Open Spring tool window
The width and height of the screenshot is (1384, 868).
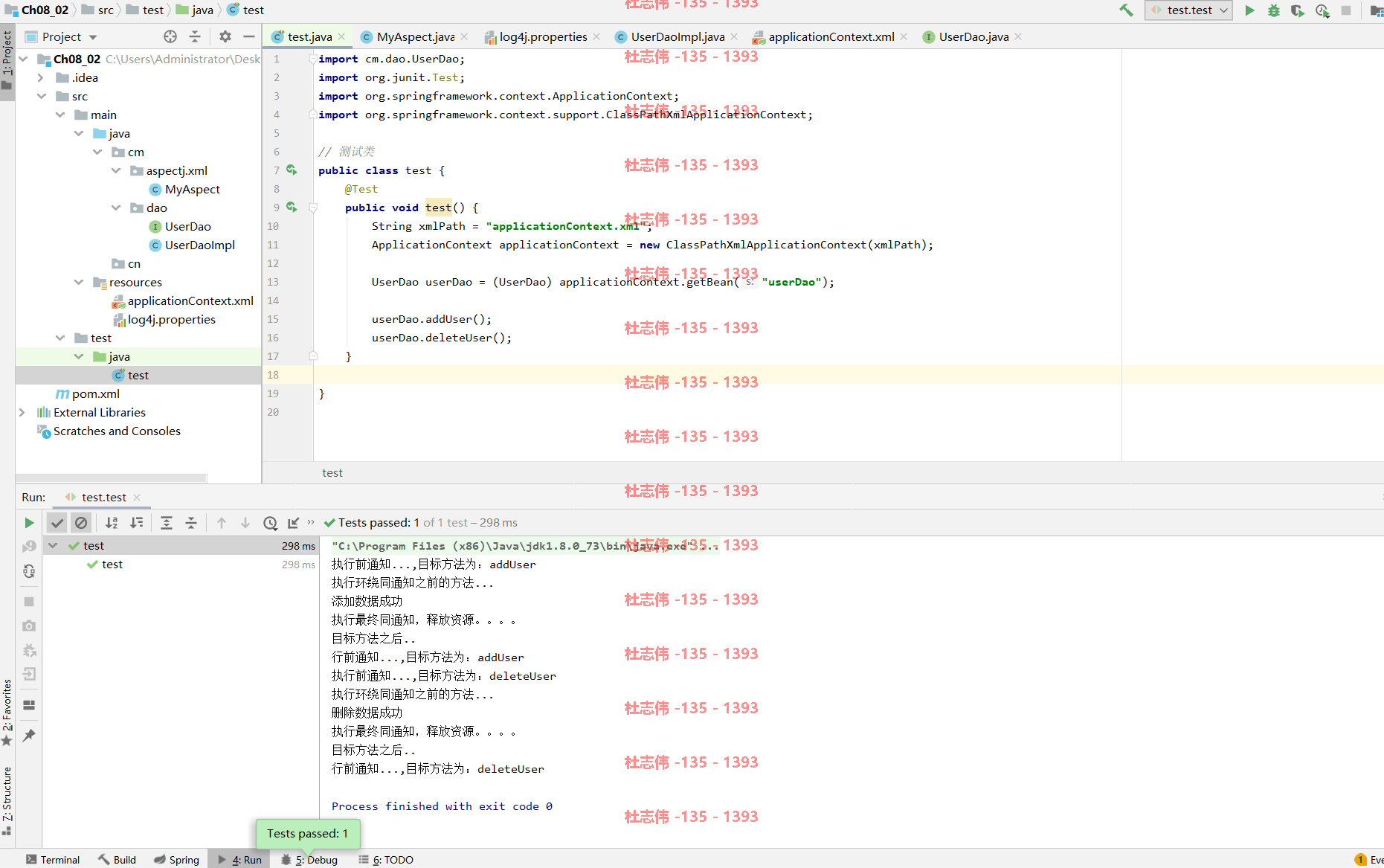point(176,859)
